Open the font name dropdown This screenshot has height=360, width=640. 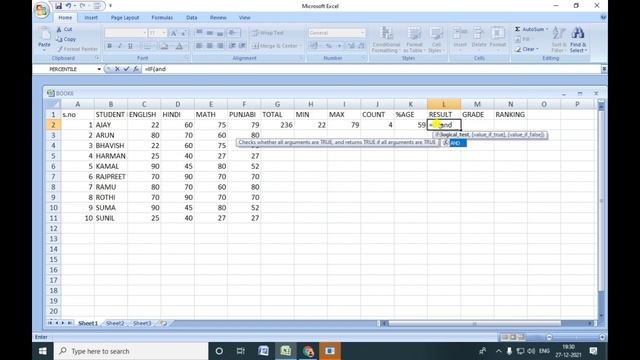click(144, 33)
